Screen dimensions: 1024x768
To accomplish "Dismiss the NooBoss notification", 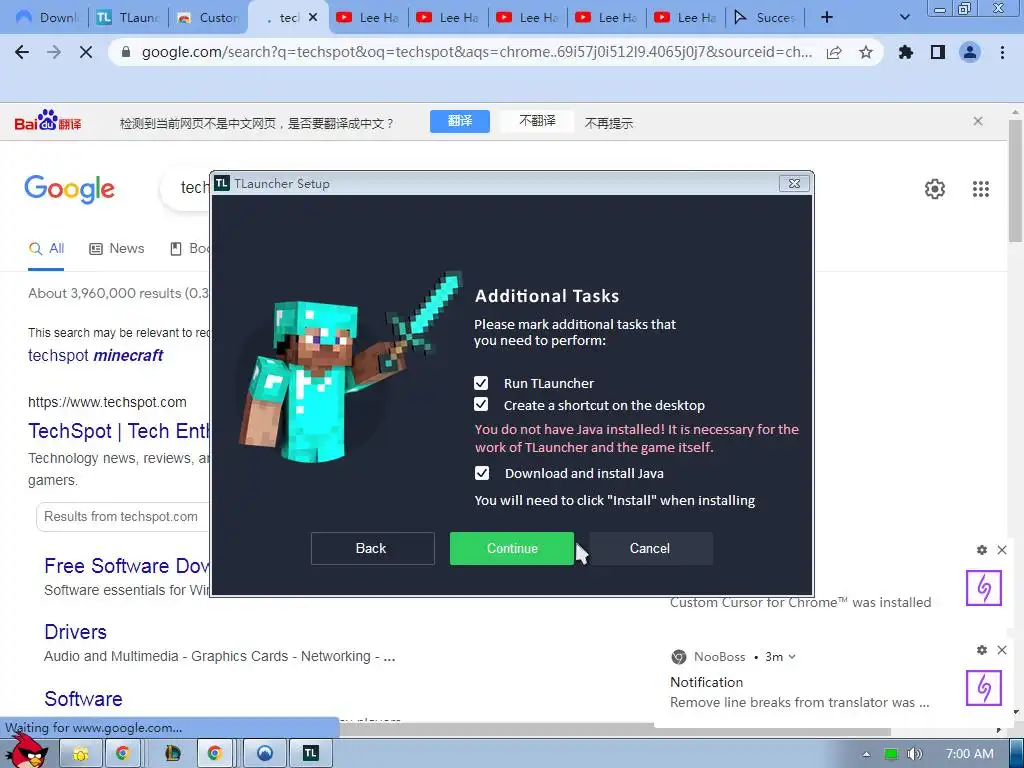I will click(1002, 650).
